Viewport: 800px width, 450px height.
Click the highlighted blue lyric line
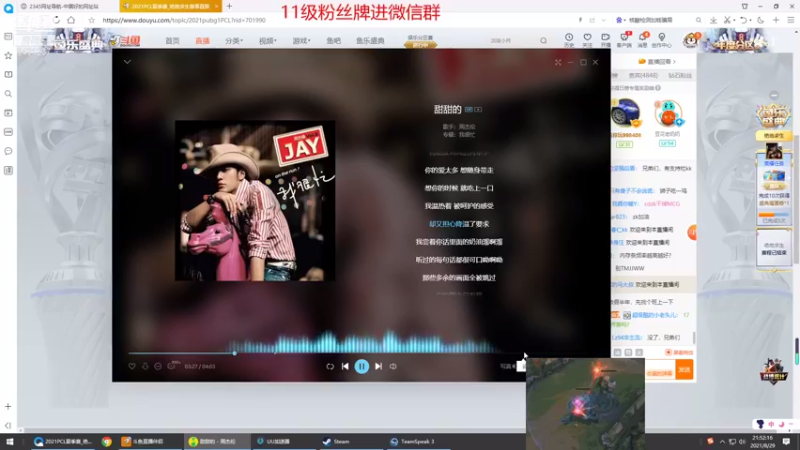click(x=459, y=224)
